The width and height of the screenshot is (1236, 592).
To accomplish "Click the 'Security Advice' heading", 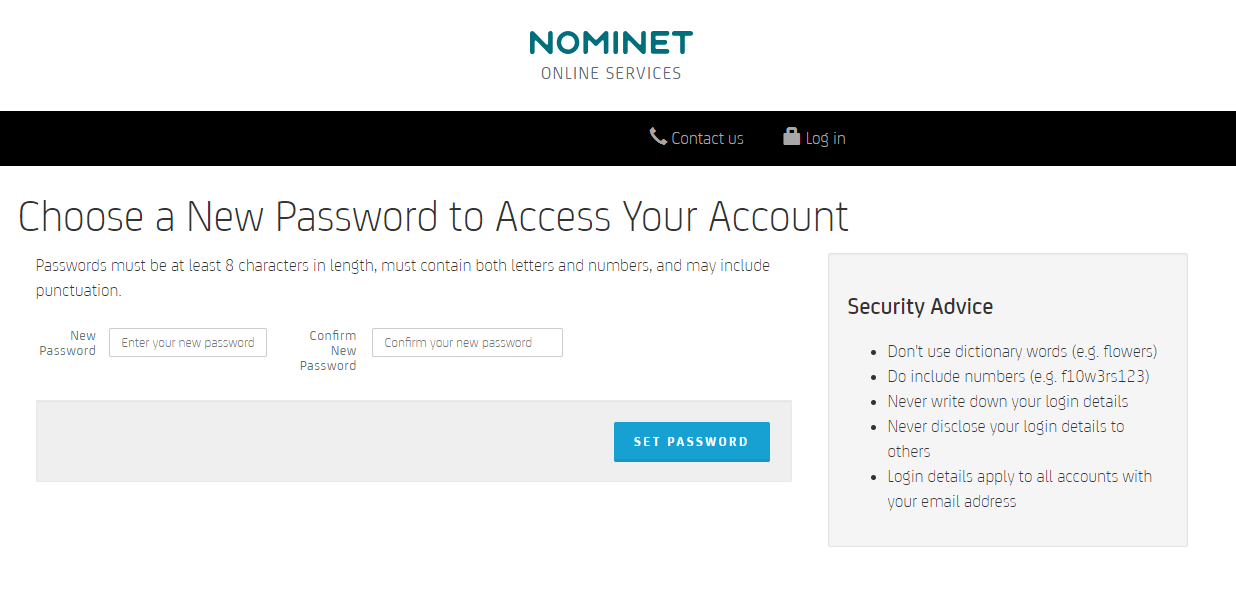I will pyautogui.click(x=920, y=307).
